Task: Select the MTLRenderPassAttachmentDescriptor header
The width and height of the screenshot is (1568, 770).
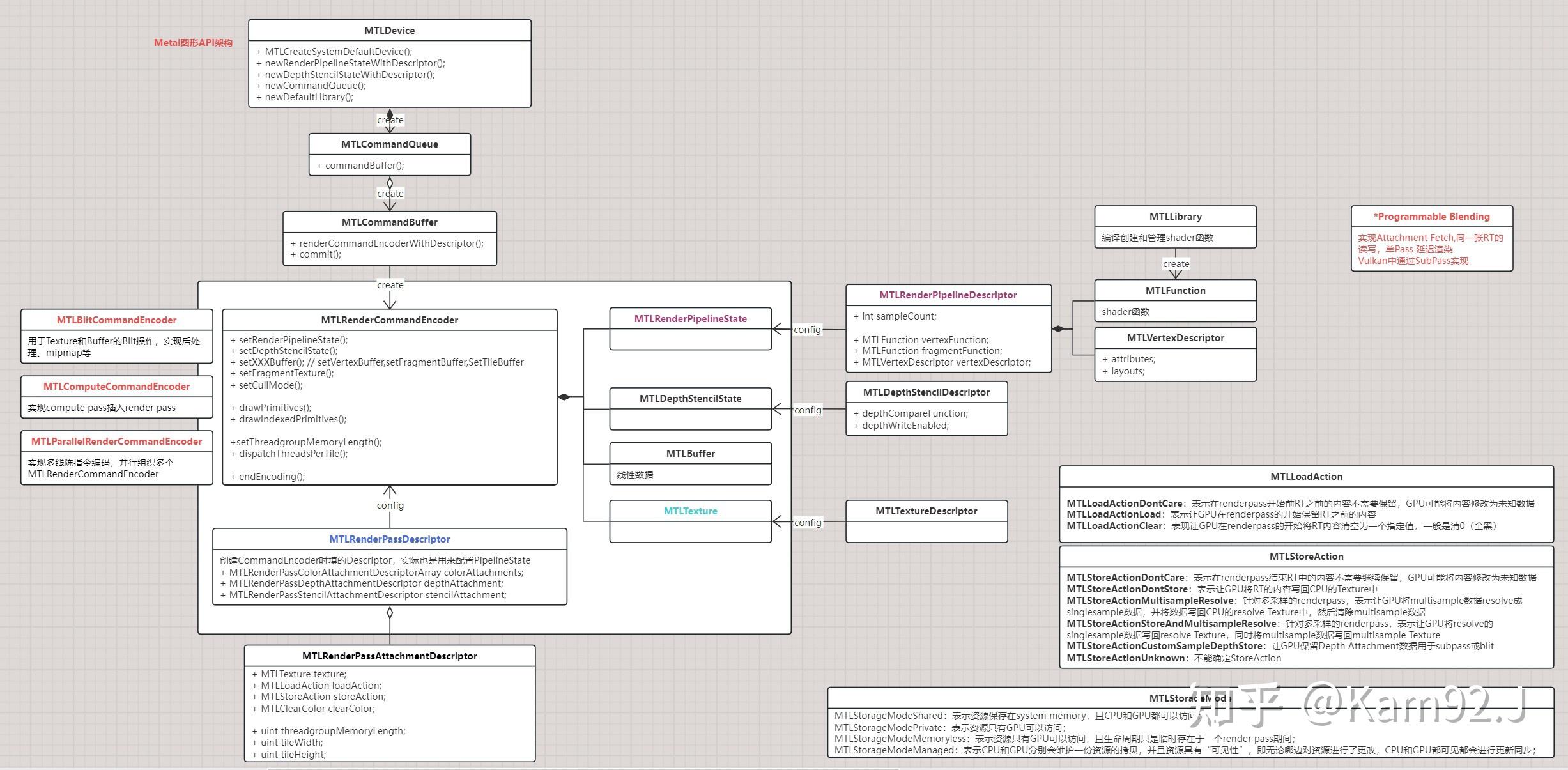Action: point(389,656)
